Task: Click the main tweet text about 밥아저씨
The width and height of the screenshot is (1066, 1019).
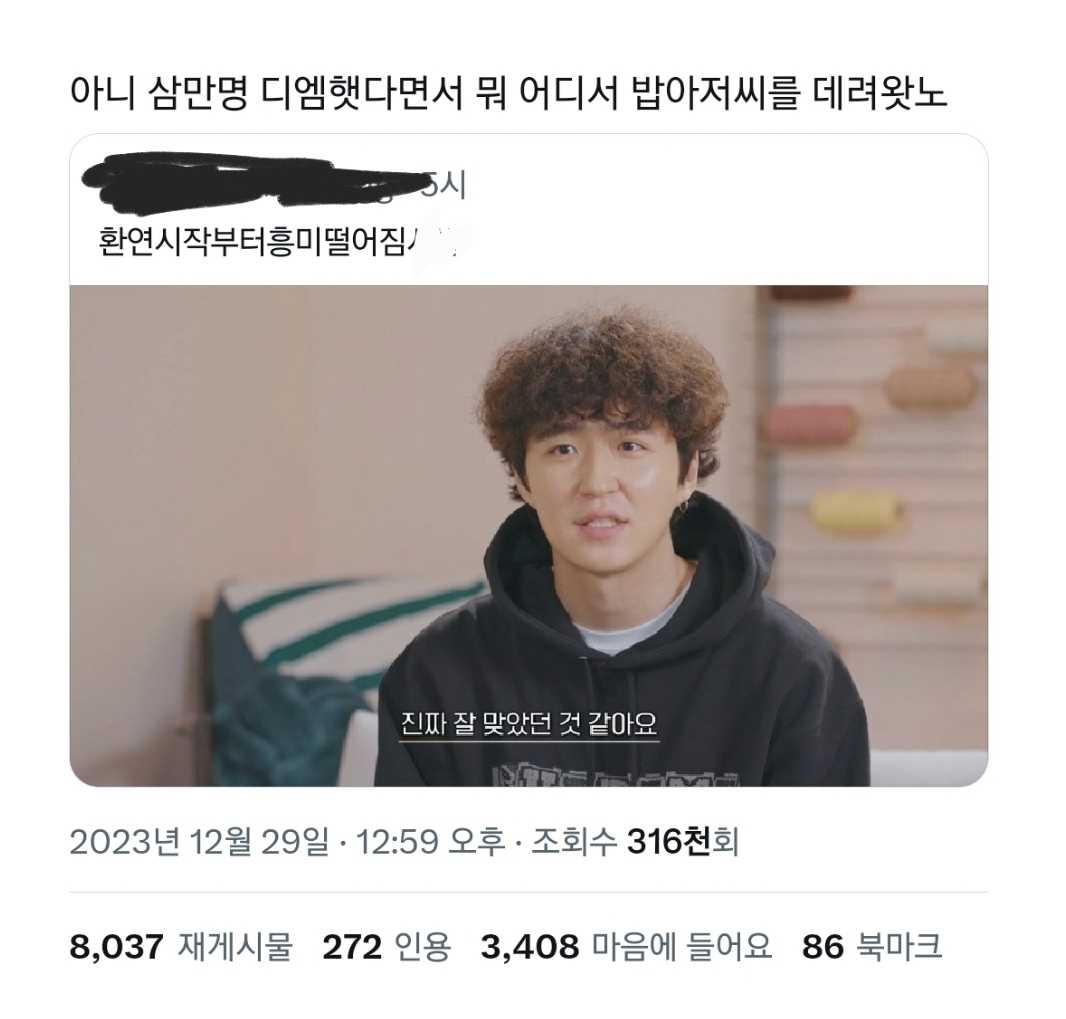Action: (x=508, y=94)
